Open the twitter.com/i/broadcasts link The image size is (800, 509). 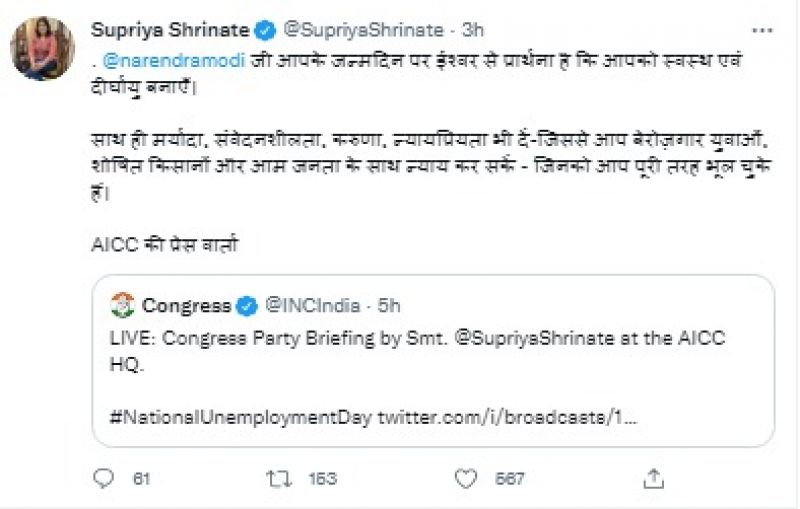[x=509, y=414]
